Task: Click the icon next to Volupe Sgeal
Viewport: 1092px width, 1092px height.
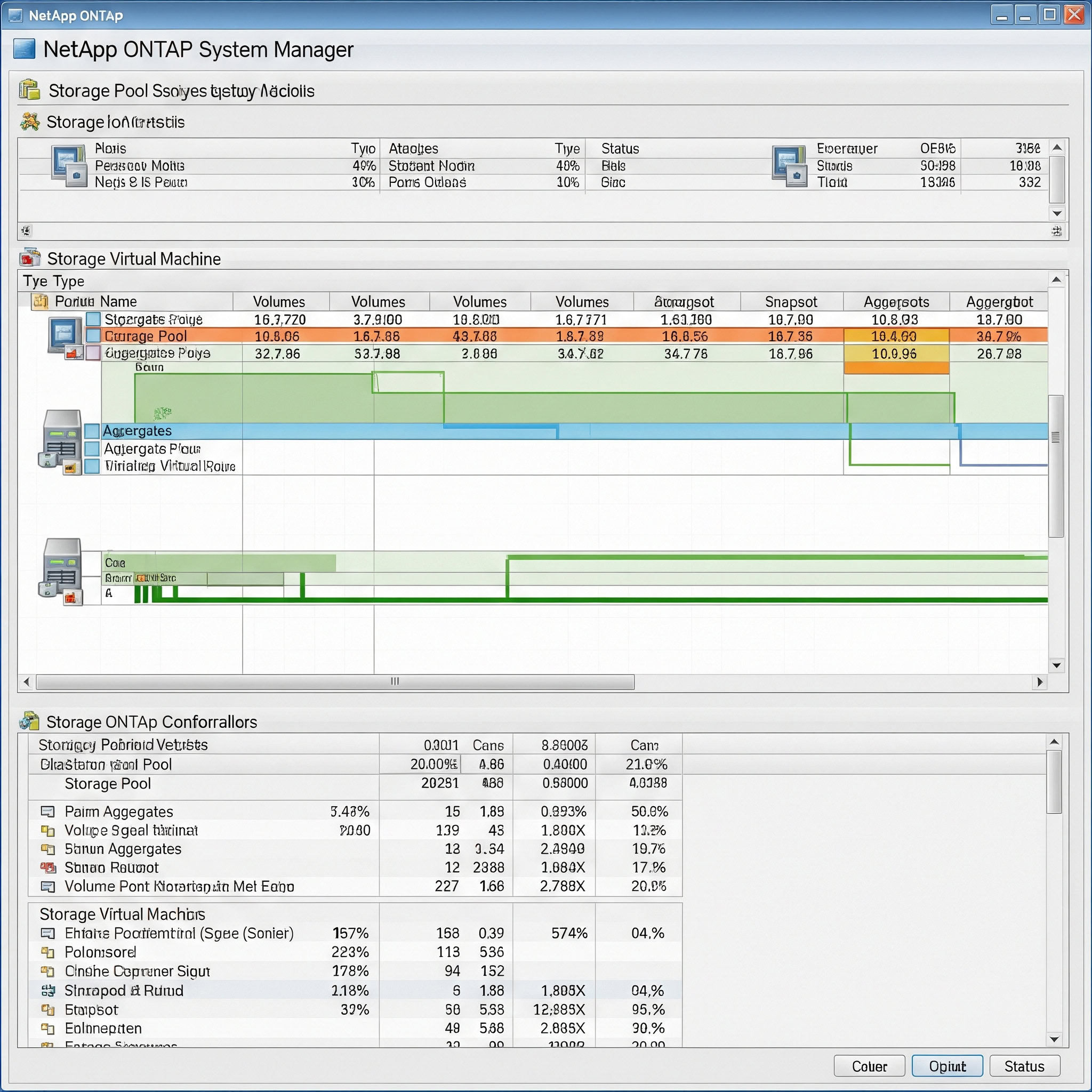Action: coord(48,830)
